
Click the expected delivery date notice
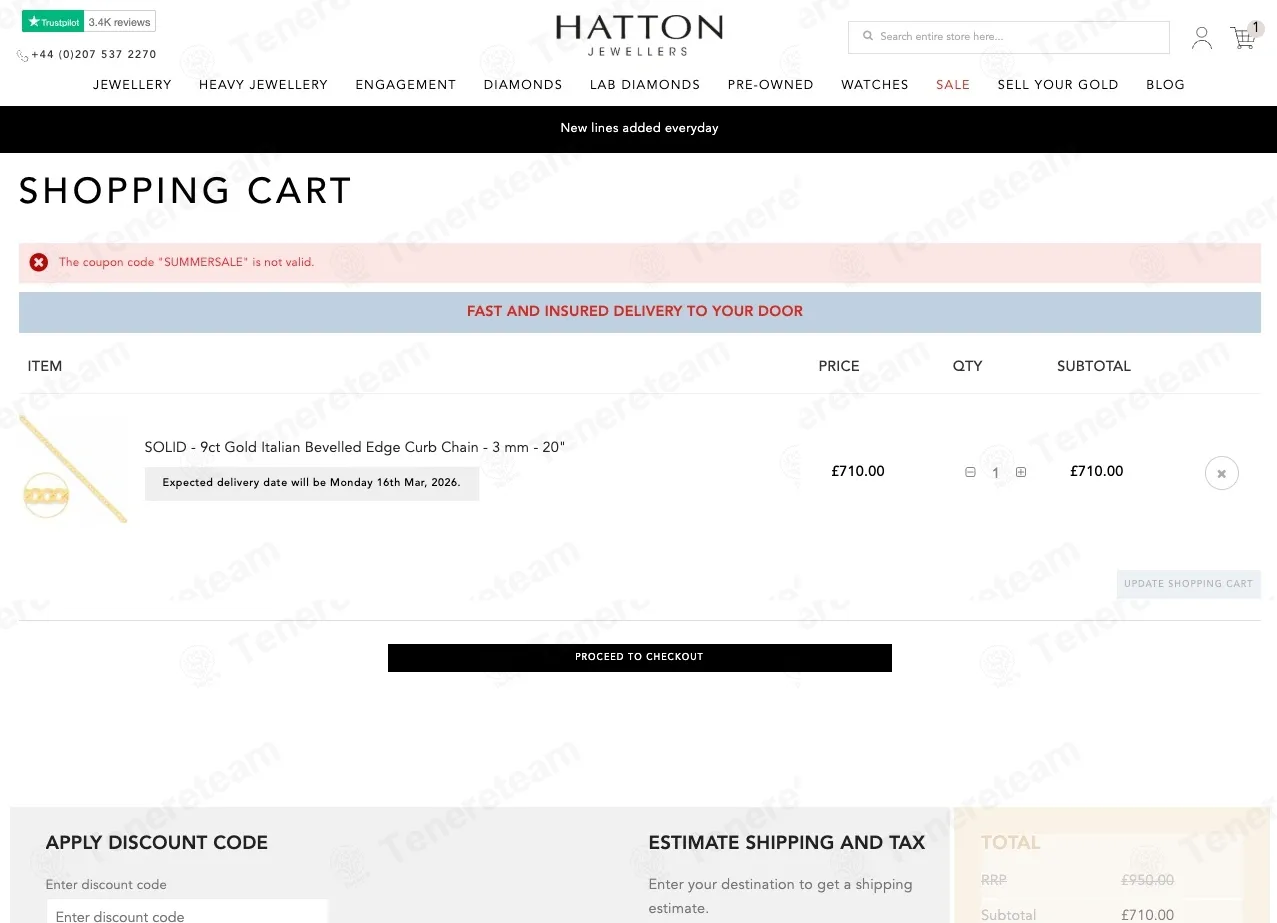coord(312,483)
